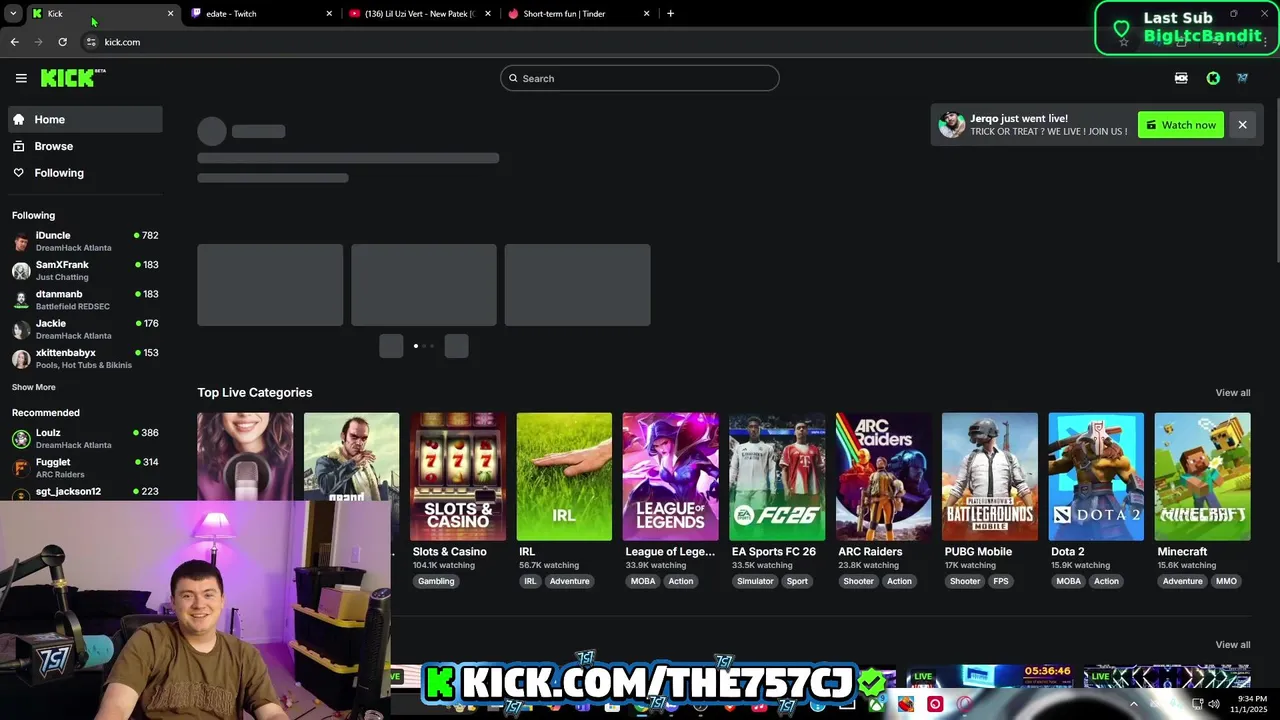Click Watch now for Jerqo
The width and height of the screenshot is (1280, 720).
coord(1181,125)
